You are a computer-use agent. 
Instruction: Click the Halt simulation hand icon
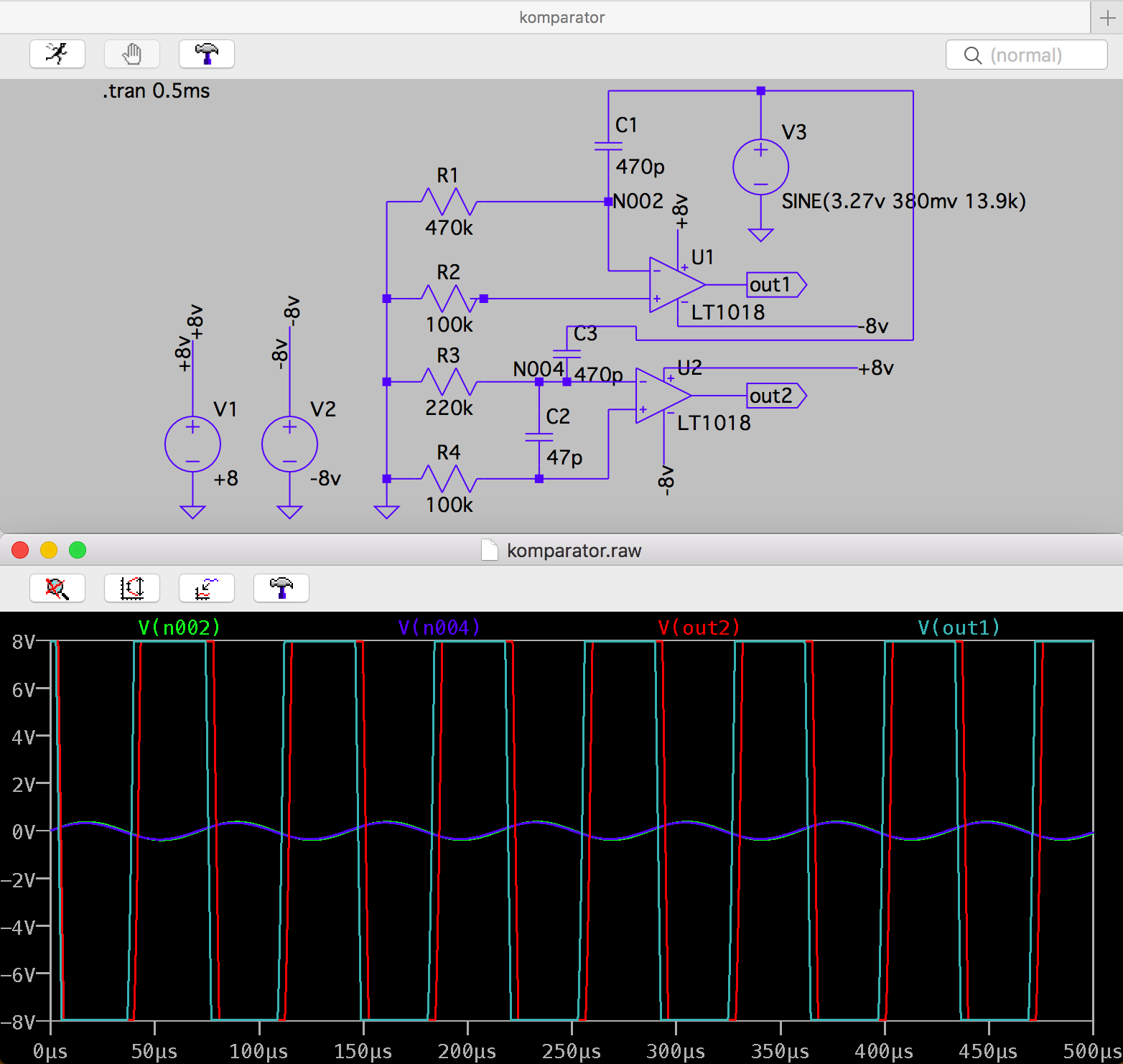(x=132, y=54)
